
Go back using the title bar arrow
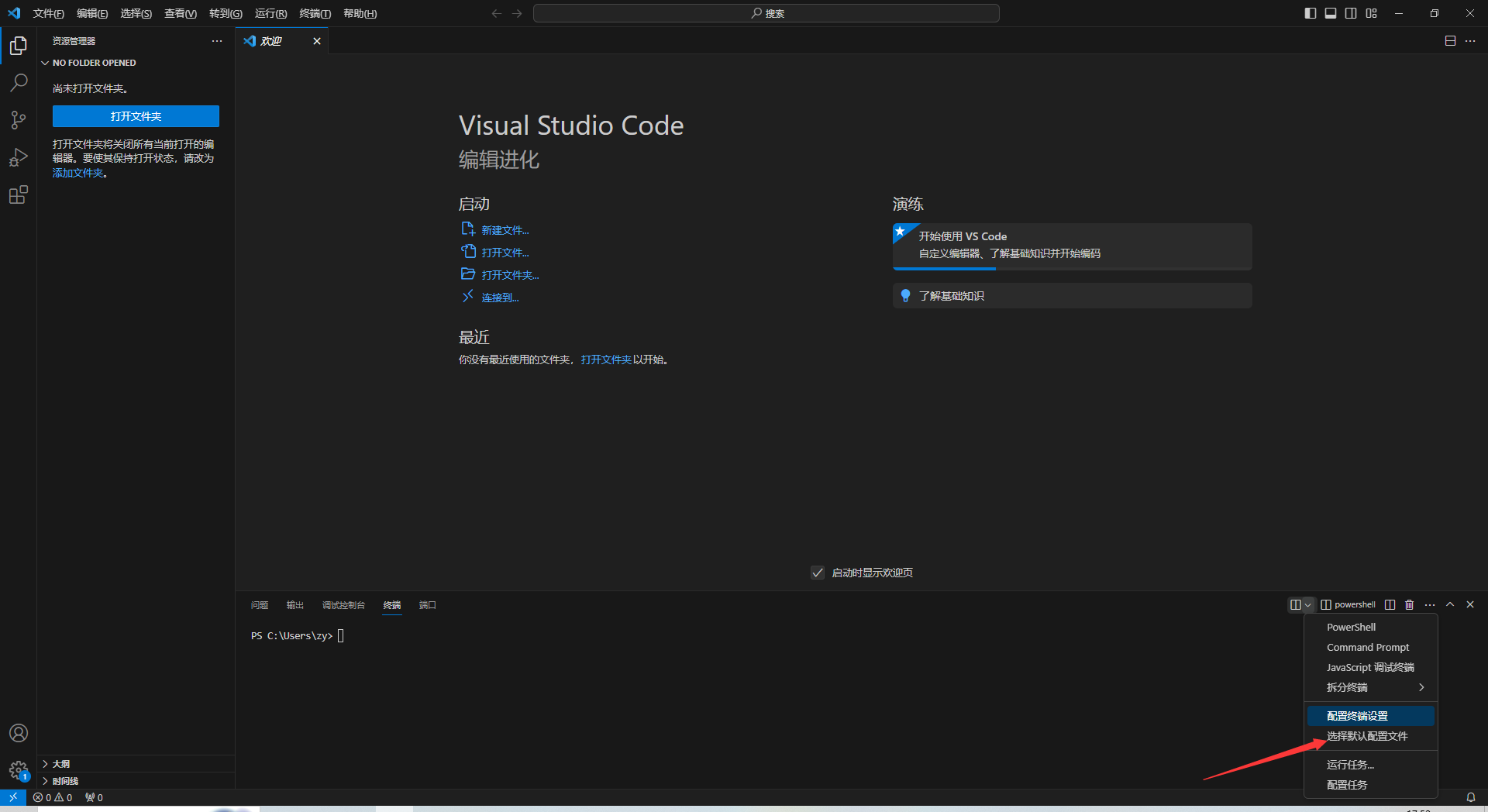[497, 13]
